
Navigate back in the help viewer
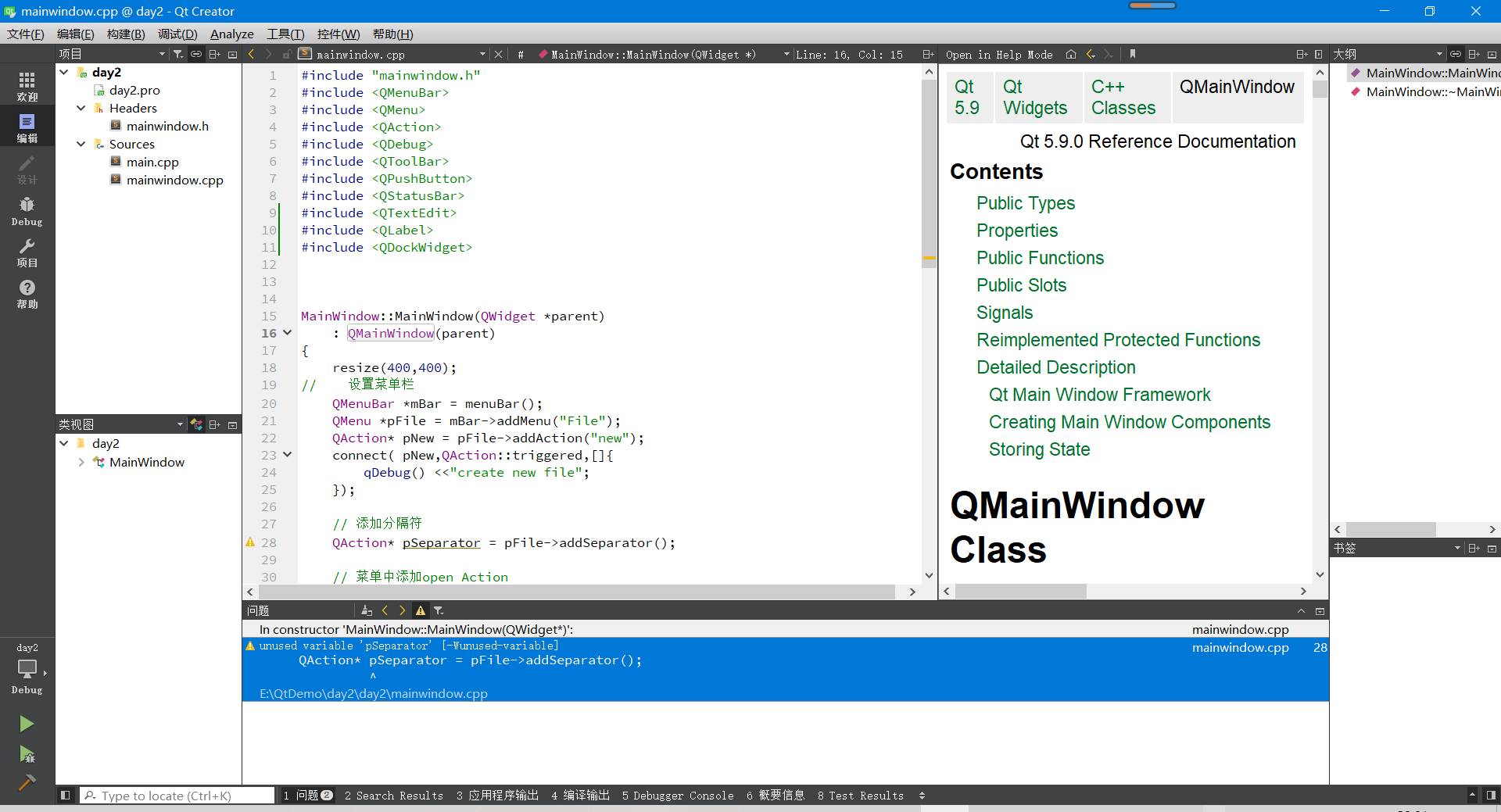1091,54
